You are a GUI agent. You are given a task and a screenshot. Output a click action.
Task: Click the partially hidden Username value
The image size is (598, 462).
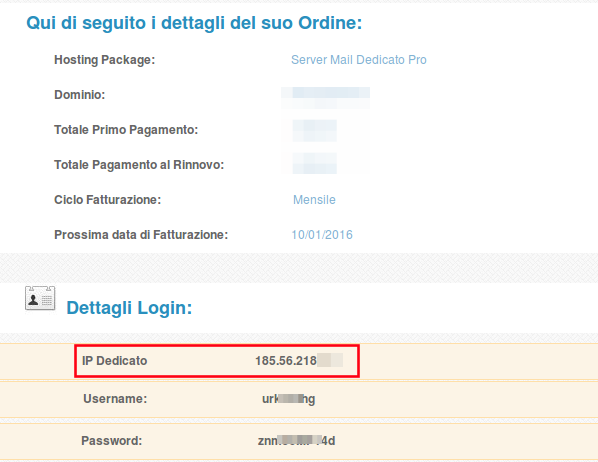(x=289, y=399)
